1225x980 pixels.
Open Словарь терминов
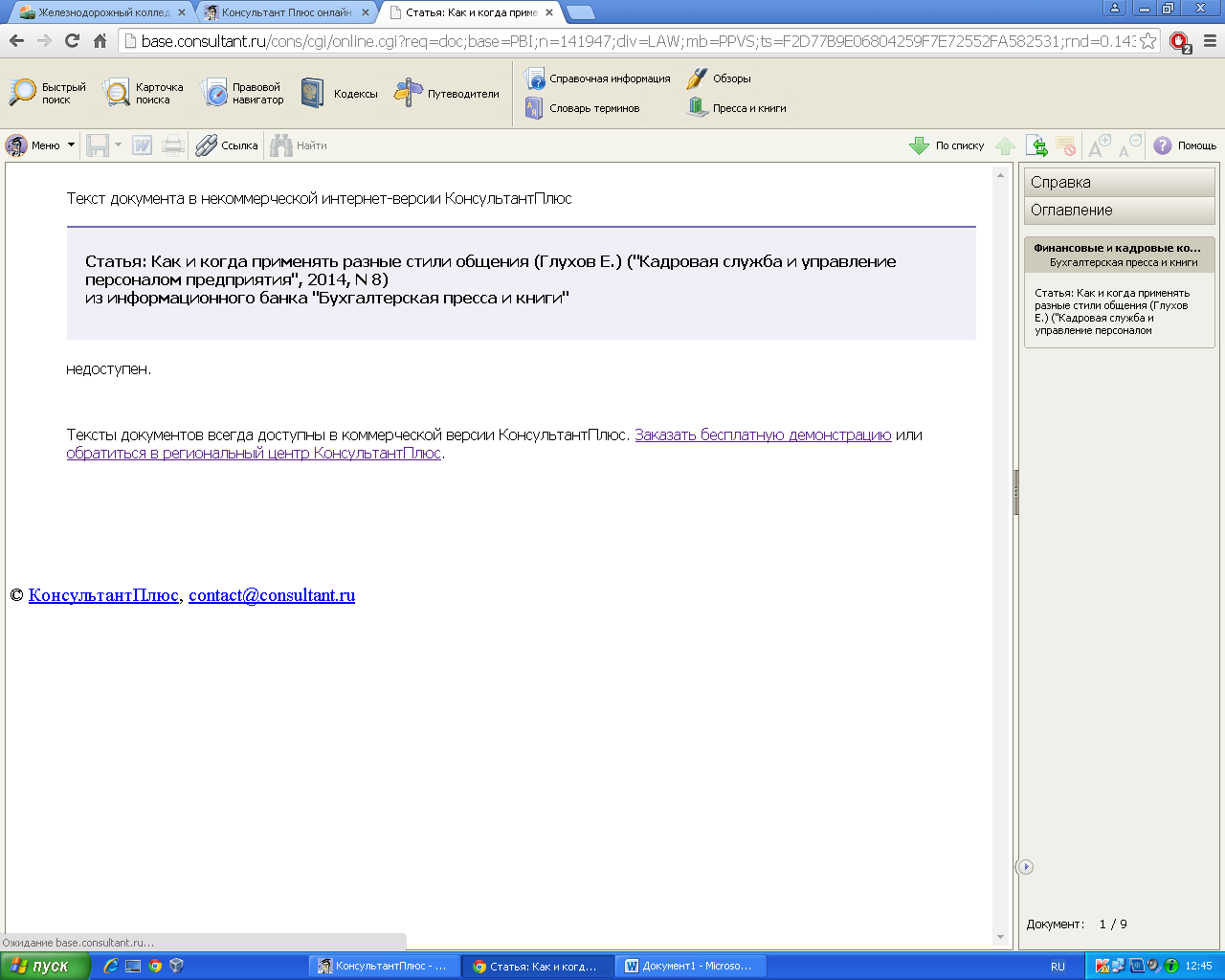(582, 108)
